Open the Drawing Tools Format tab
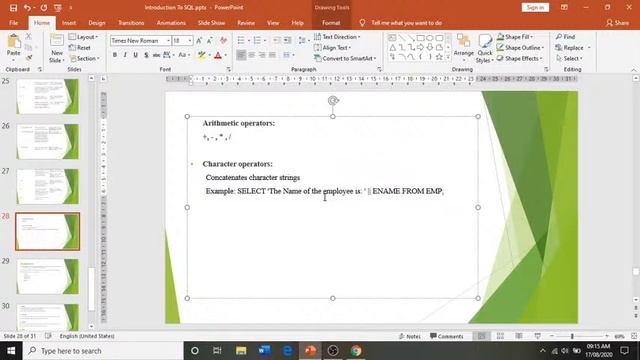640x360 pixels. [331, 23]
